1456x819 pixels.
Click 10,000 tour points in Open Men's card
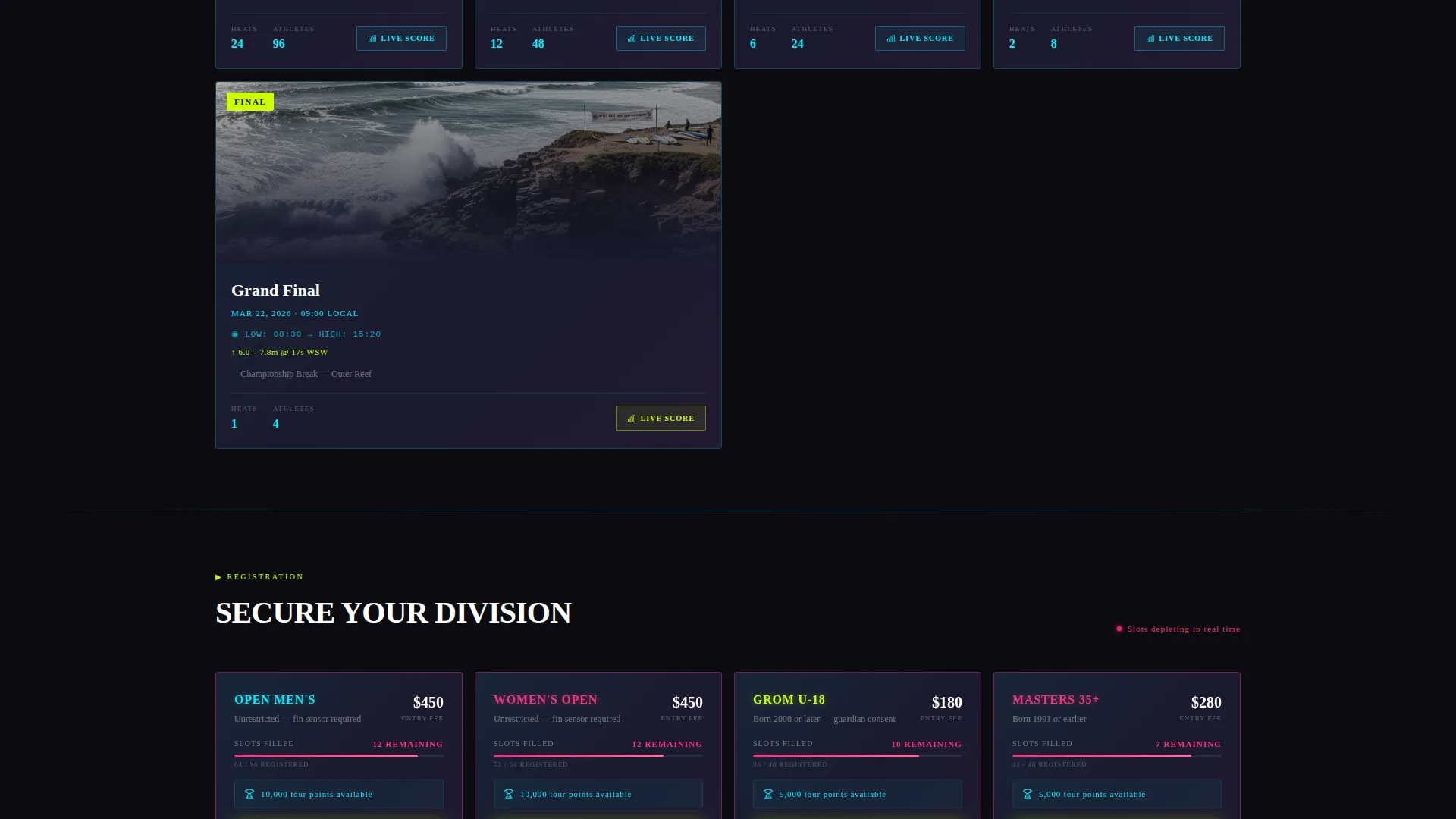[316, 794]
